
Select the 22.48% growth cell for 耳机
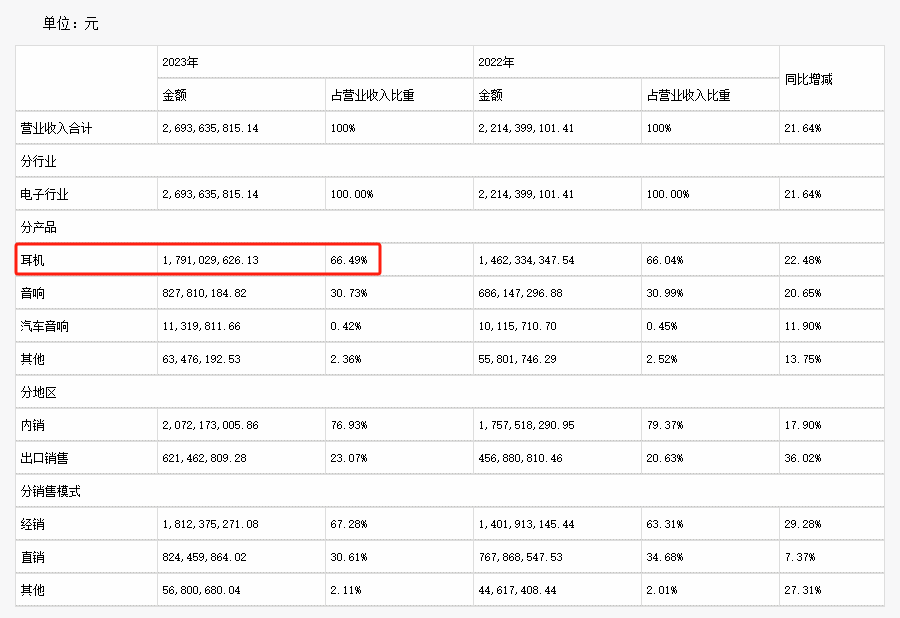point(803,260)
